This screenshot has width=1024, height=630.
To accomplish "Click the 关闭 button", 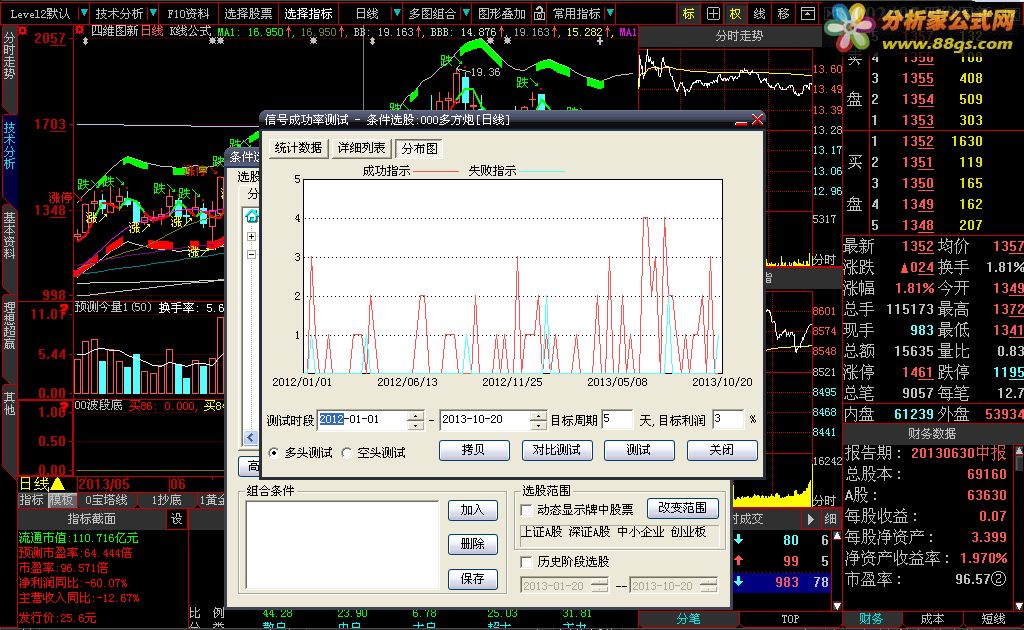I will point(722,450).
